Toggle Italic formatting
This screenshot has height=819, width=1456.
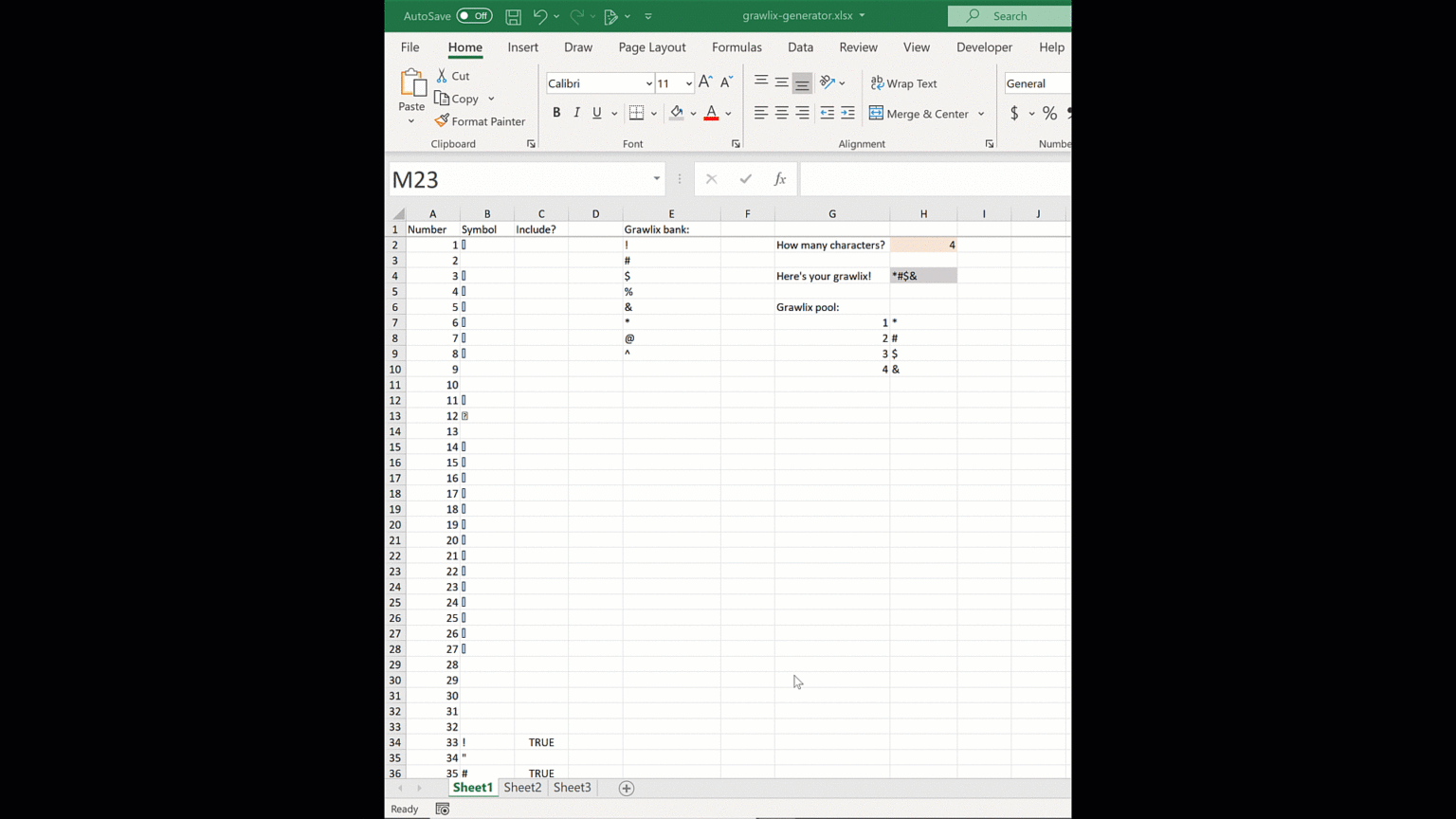[576, 113]
